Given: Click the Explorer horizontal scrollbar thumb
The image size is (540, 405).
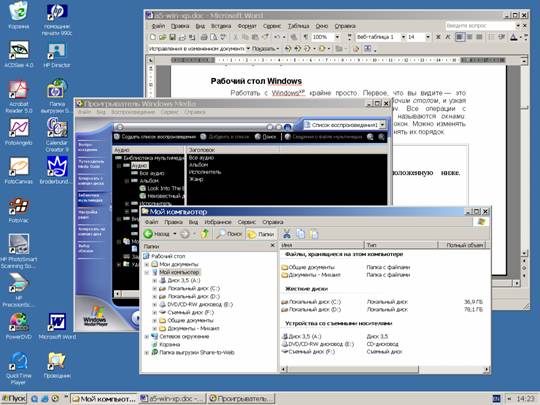Looking at the screenshot, I should click(353, 370).
